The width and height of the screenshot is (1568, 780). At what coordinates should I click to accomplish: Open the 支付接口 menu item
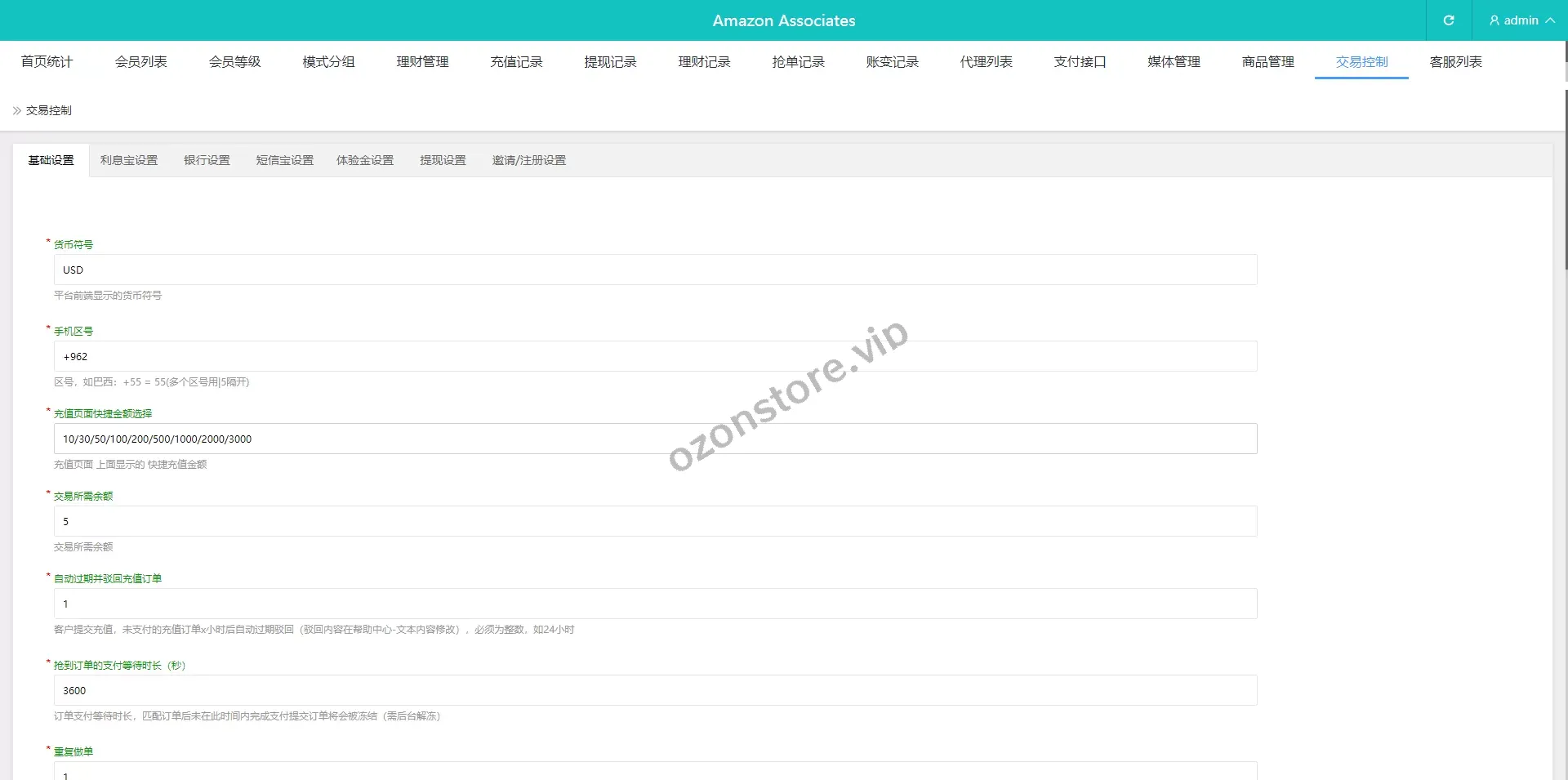[1079, 61]
